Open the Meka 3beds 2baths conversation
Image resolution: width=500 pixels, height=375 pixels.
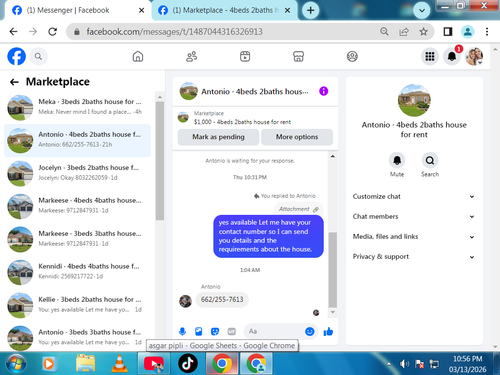pos(77,107)
